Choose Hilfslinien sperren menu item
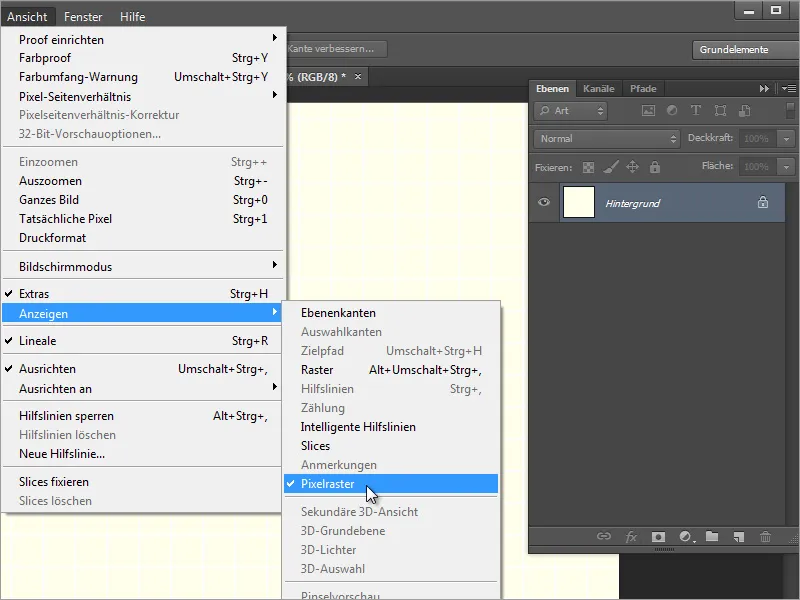 click(143, 416)
